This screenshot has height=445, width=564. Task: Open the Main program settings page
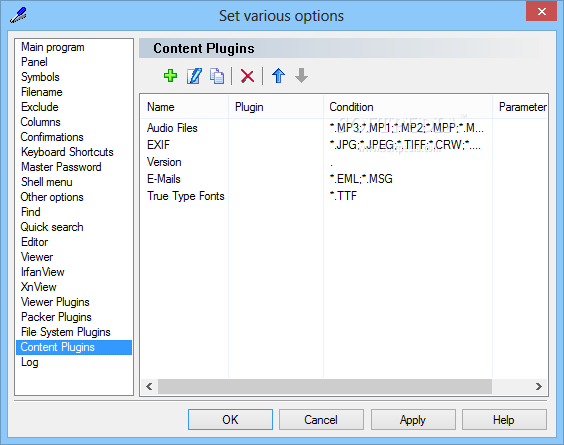[x=53, y=47]
